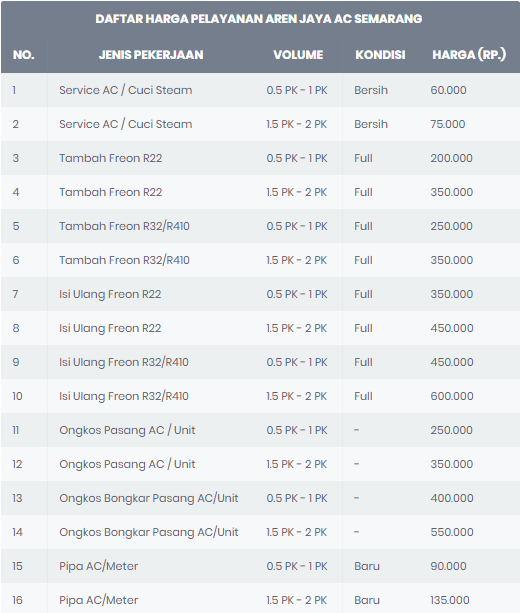Select 'Isi Ulang Freon R32/R410' in row 9
520x613 pixels.
point(124,362)
